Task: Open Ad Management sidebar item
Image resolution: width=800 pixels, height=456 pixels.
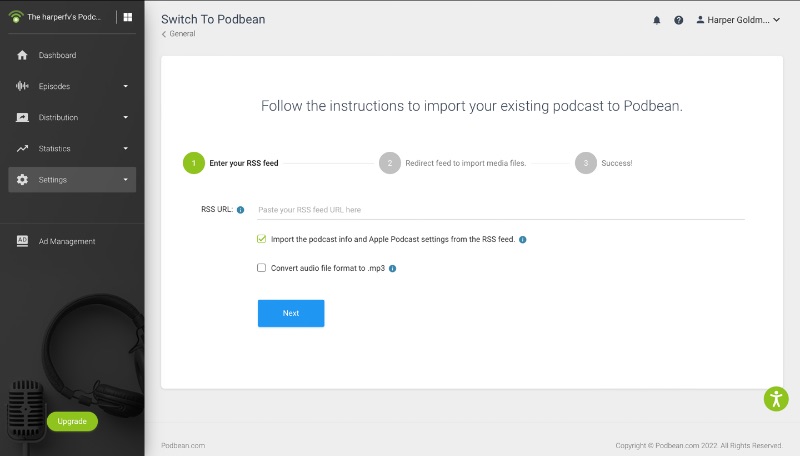Action: [x=72, y=241]
